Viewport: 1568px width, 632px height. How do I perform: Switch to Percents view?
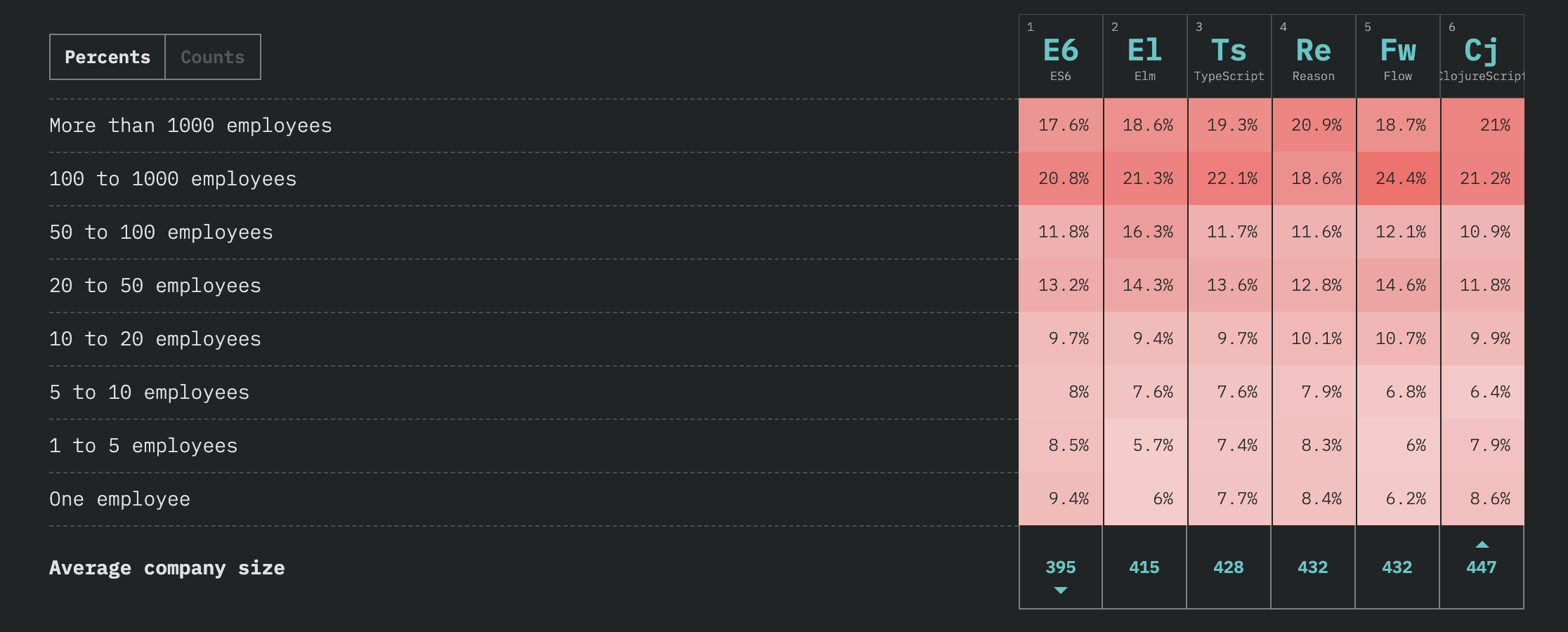[x=107, y=57]
